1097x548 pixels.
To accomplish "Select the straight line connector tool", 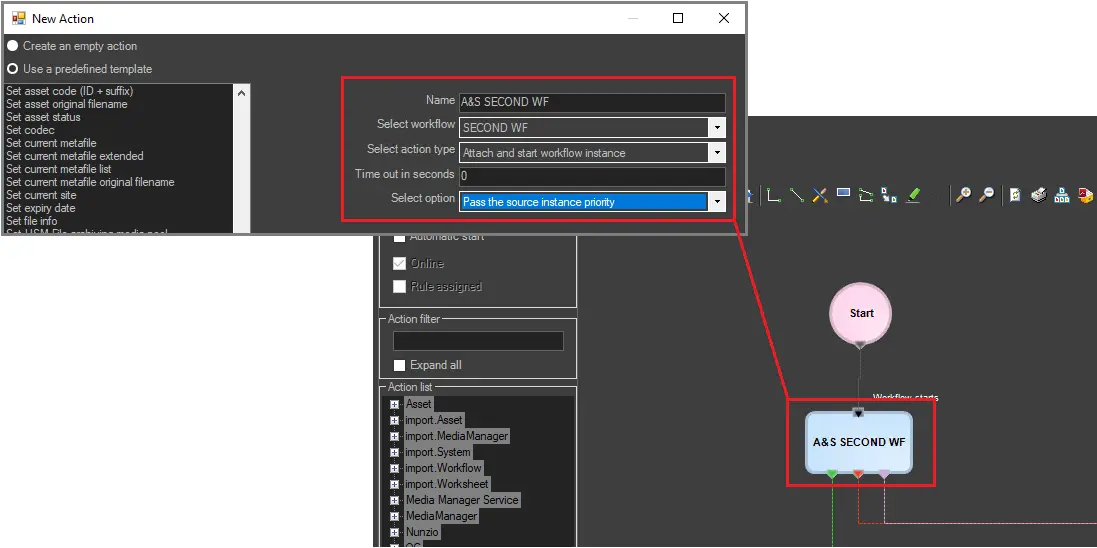I will tap(797, 196).
